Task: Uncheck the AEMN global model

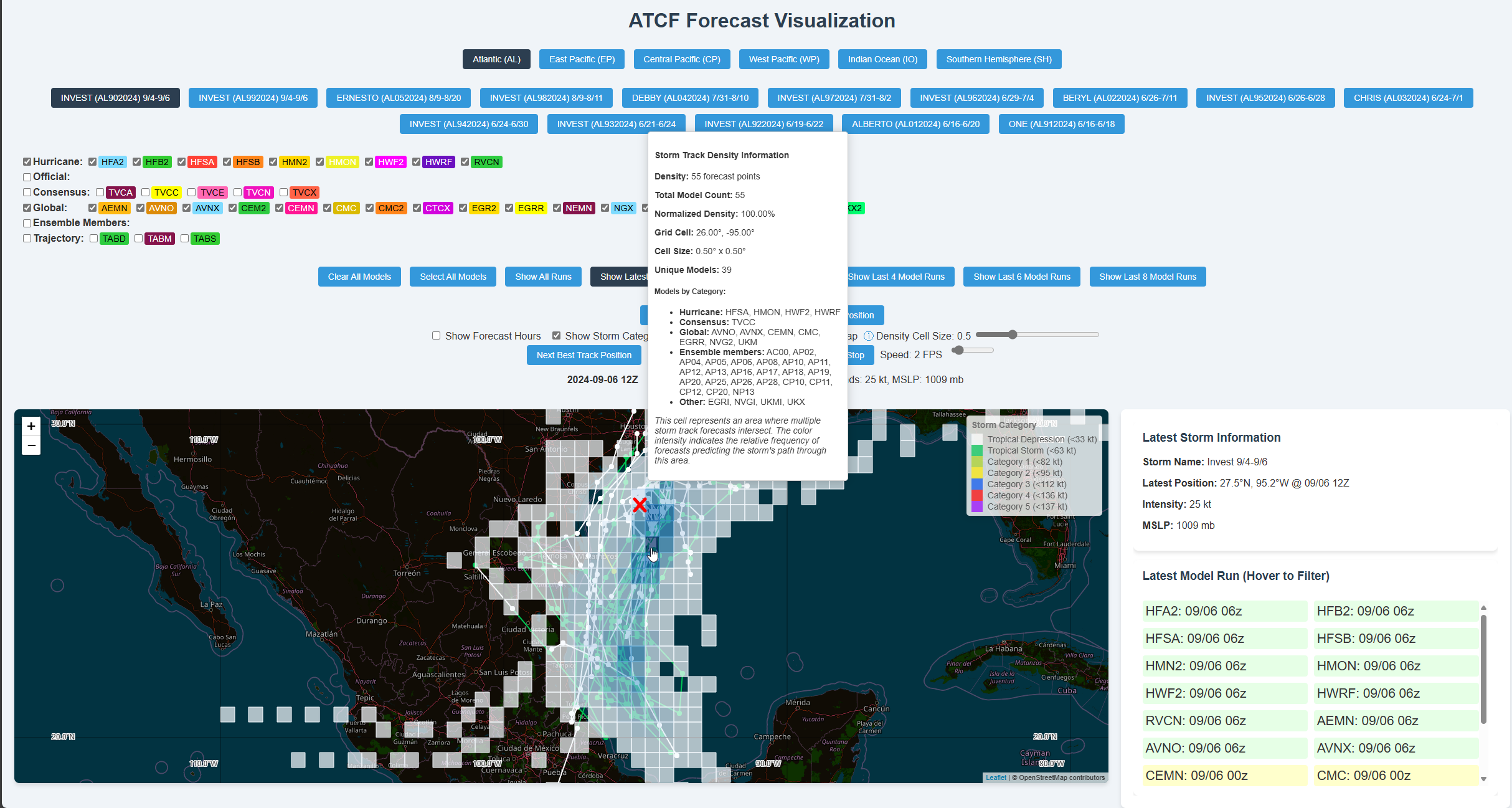Action: (x=92, y=208)
